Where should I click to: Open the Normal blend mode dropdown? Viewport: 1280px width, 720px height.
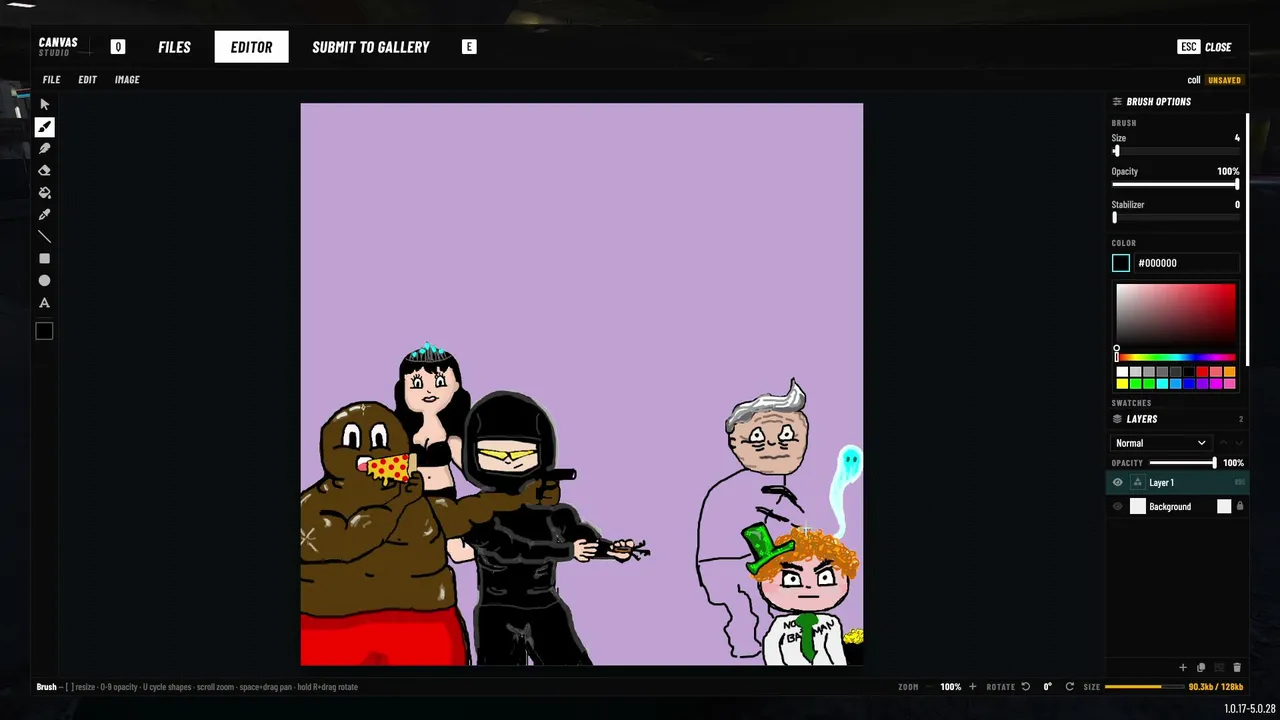click(1161, 443)
